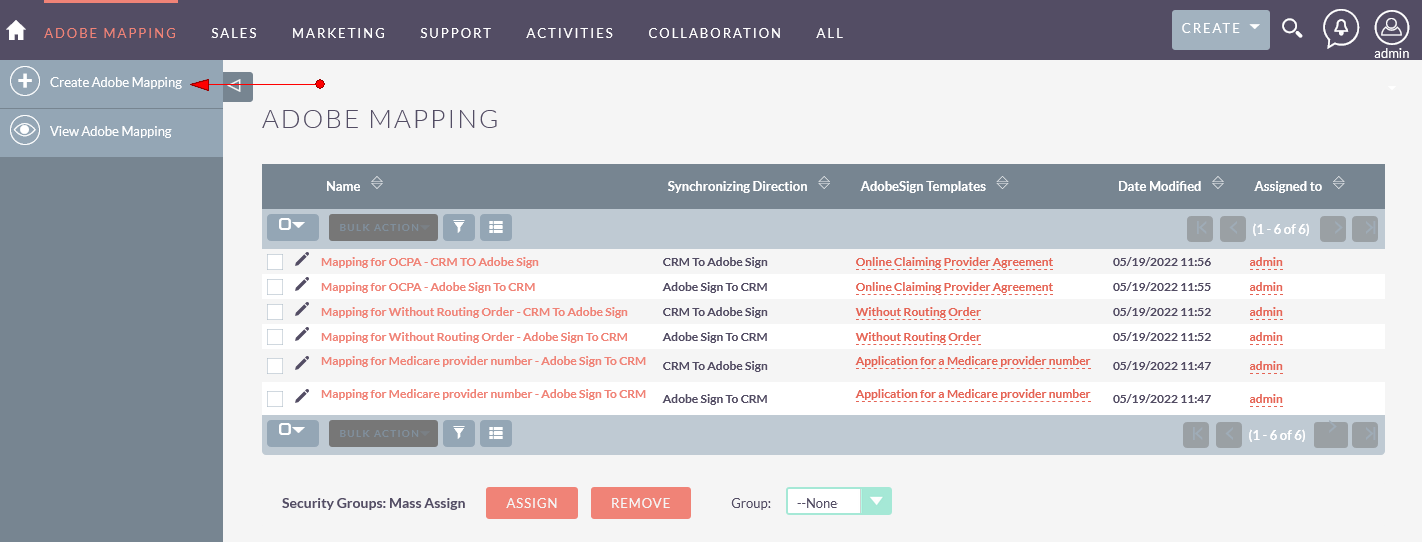Open the top filter funnel icon
1422x542 pixels.
pos(459,227)
